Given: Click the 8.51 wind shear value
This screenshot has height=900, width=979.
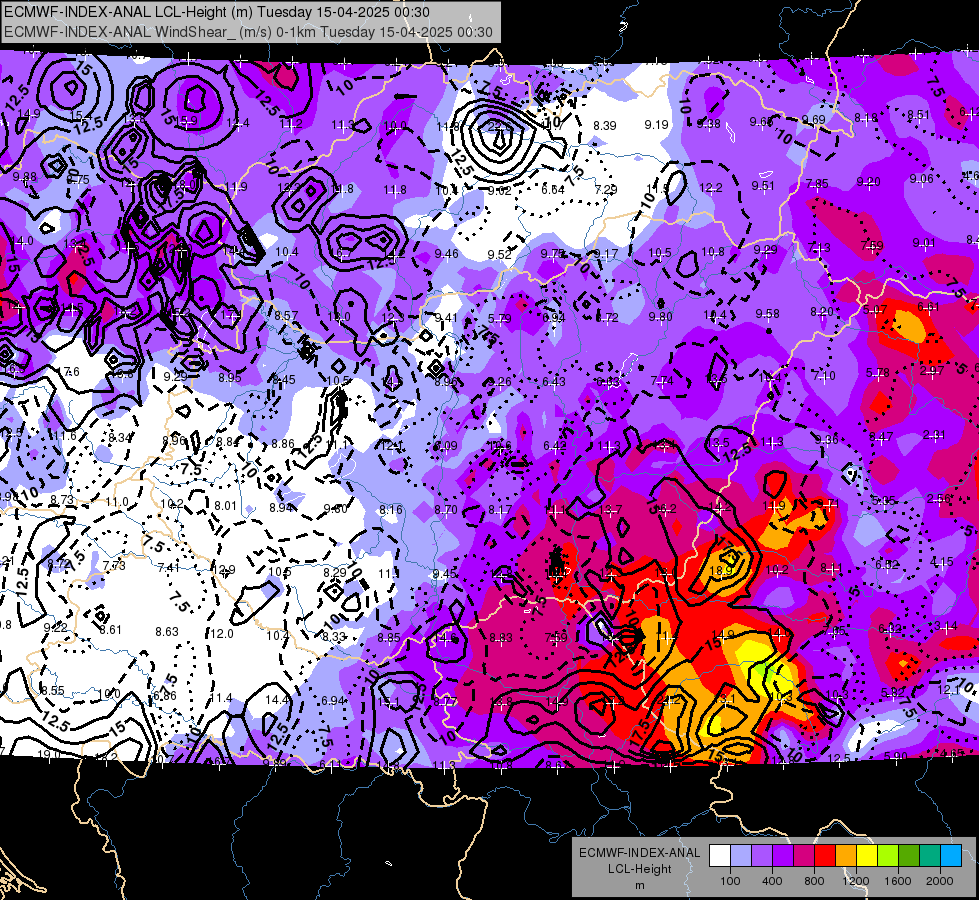Looking at the screenshot, I should [x=918, y=115].
